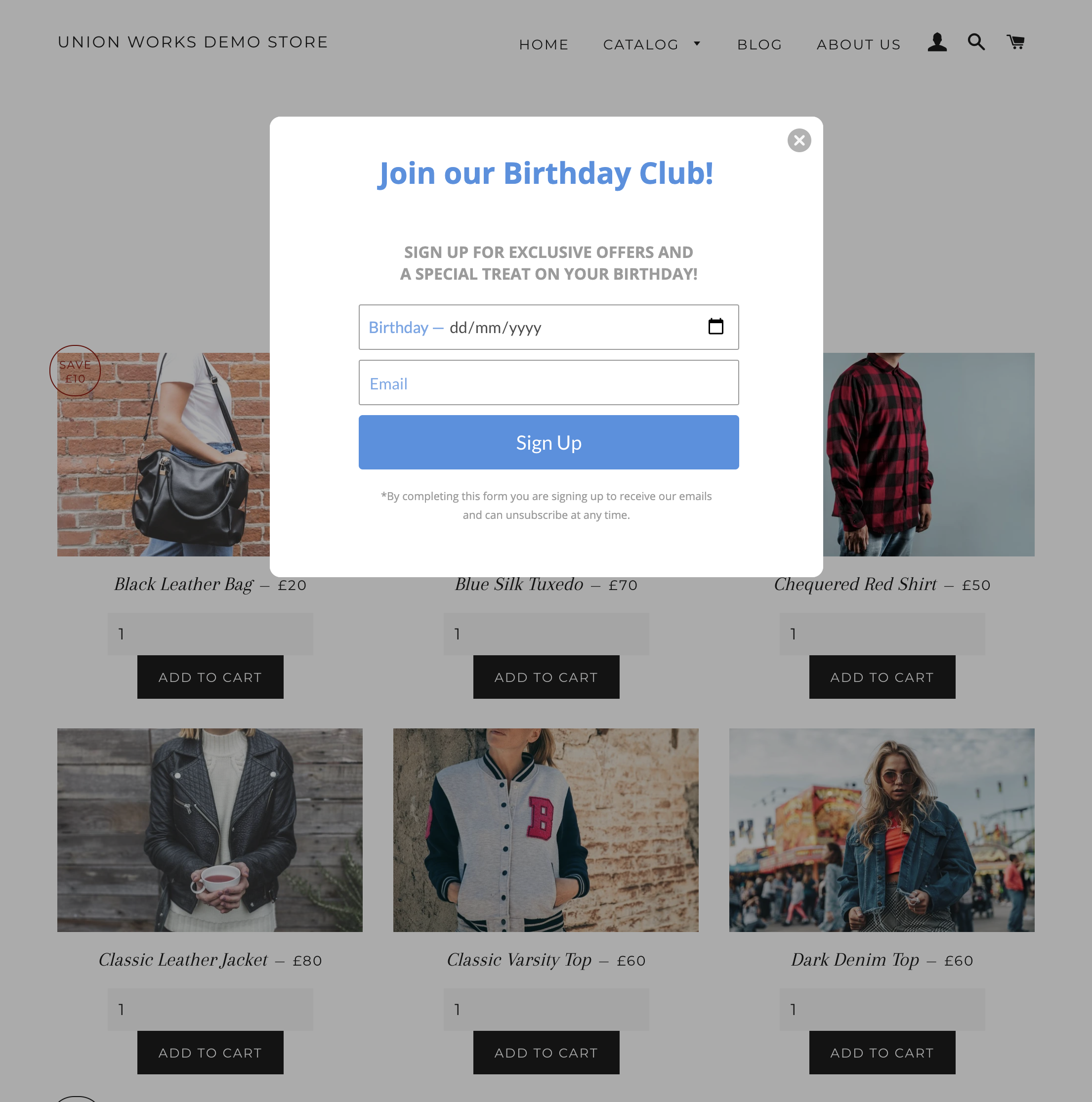Click the Blue Silk Tuxedo quantity field
The height and width of the screenshot is (1102, 1092).
(x=546, y=635)
